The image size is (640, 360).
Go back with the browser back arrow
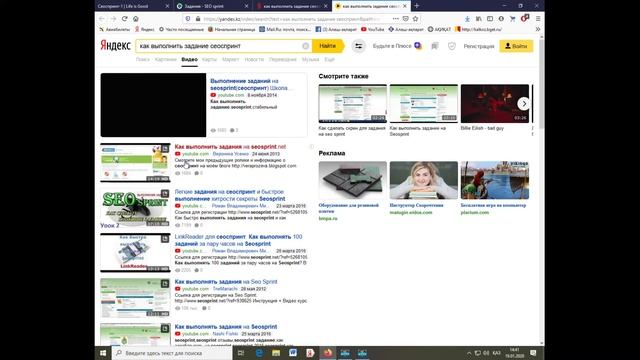click(x=102, y=19)
